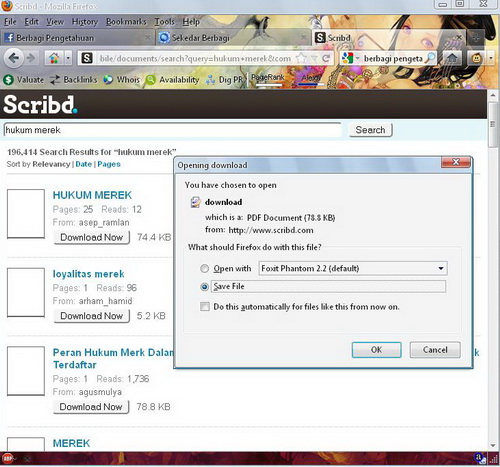Click Cancel in Opening download dialog
This screenshot has height=467, width=500.
click(x=435, y=350)
